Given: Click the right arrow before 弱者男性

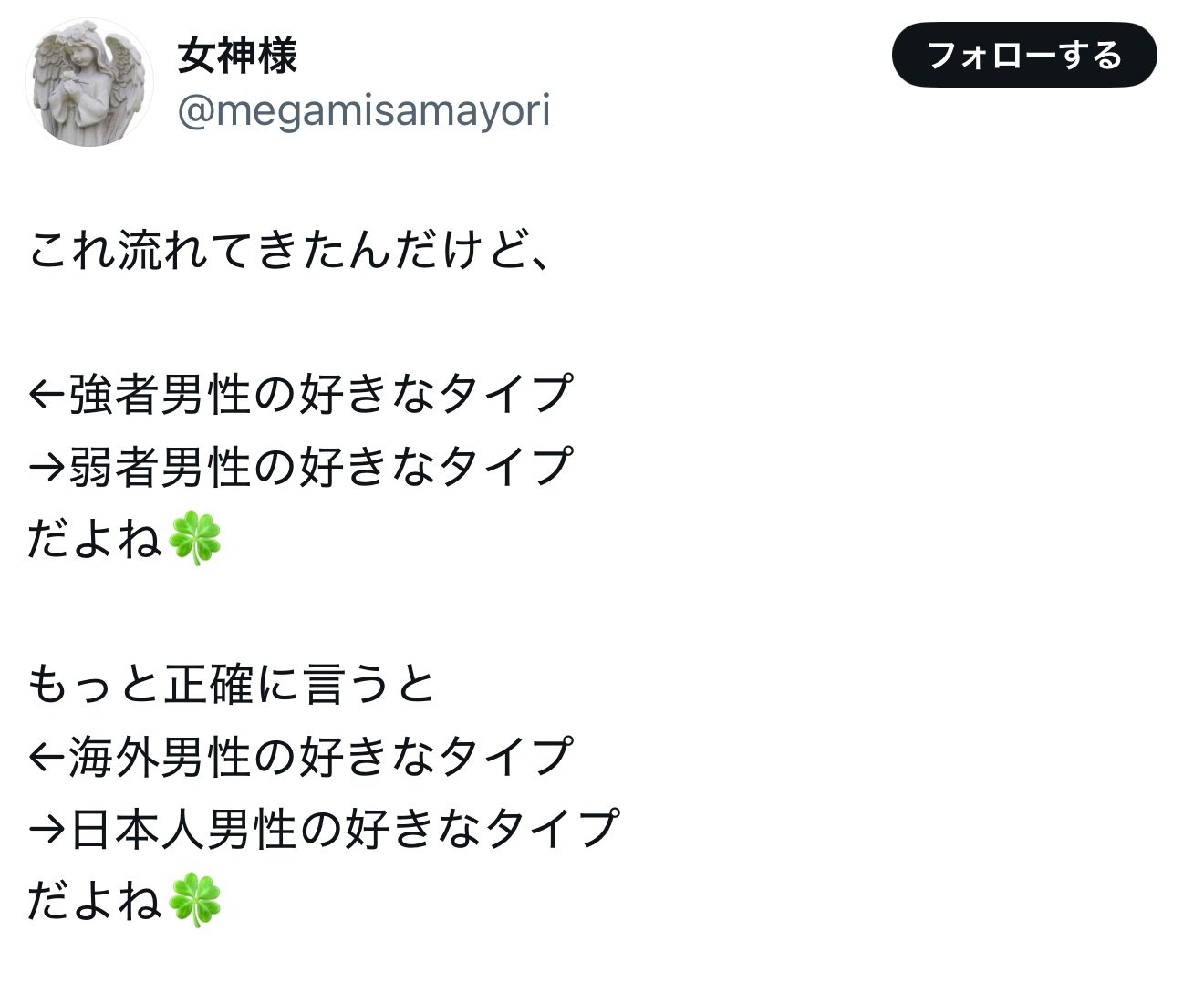Looking at the screenshot, I should click(47, 467).
